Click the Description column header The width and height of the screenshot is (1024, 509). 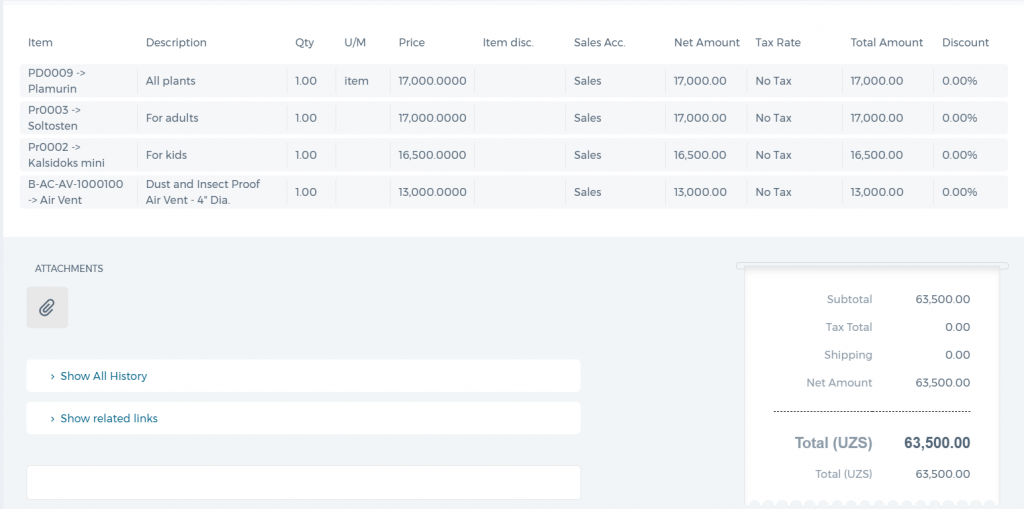tap(176, 42)
